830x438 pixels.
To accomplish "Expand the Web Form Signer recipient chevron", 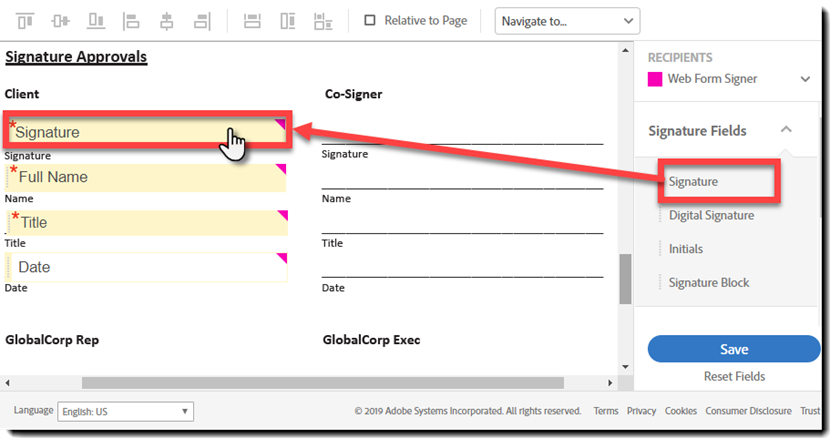I will 805,79.
